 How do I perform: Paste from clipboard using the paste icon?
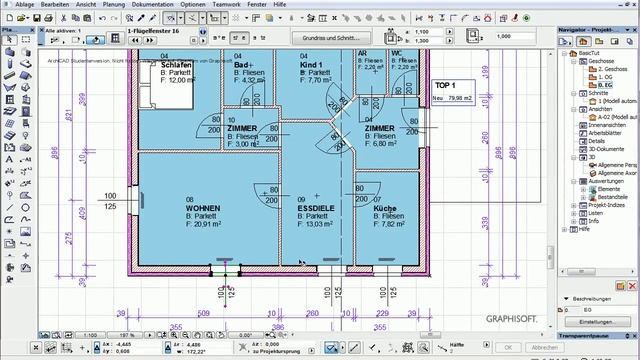(x=87, y=18)
